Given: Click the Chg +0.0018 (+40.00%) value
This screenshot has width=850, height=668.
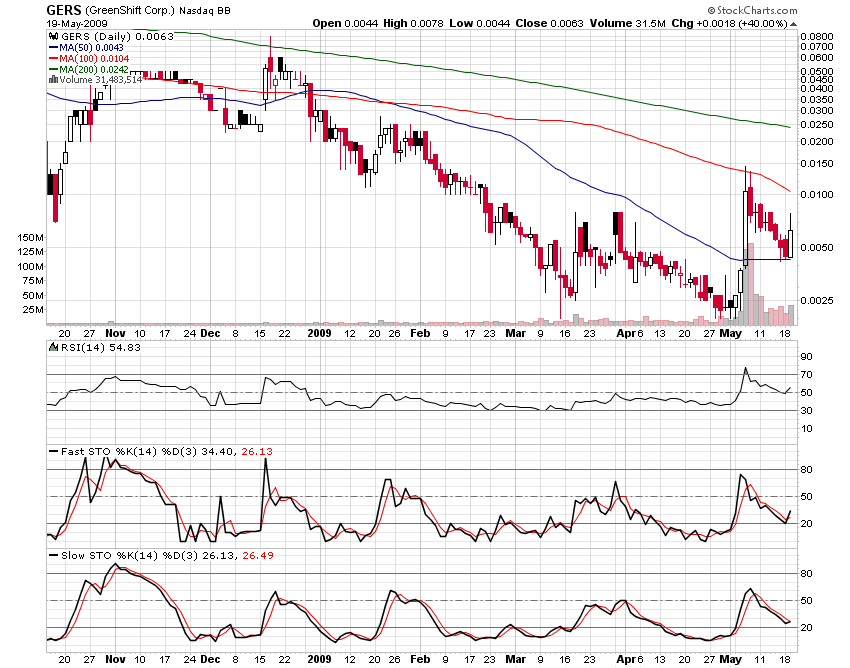Looking at the screenshot, I should pos(729,23).
